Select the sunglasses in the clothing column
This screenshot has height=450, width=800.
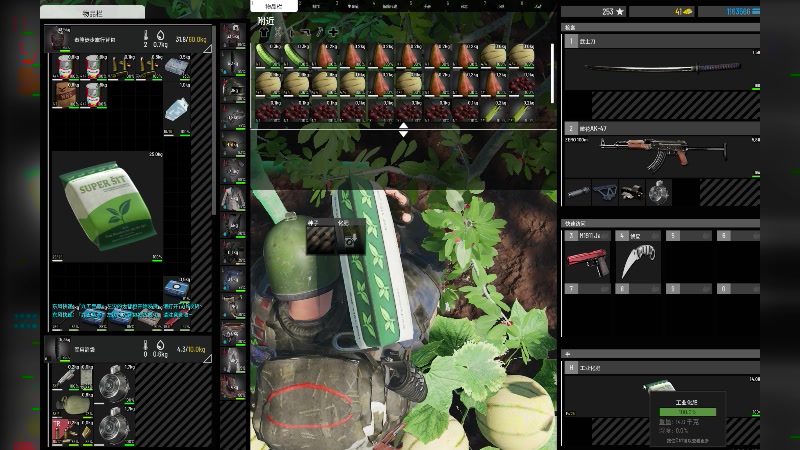click(x=233, y=144)
